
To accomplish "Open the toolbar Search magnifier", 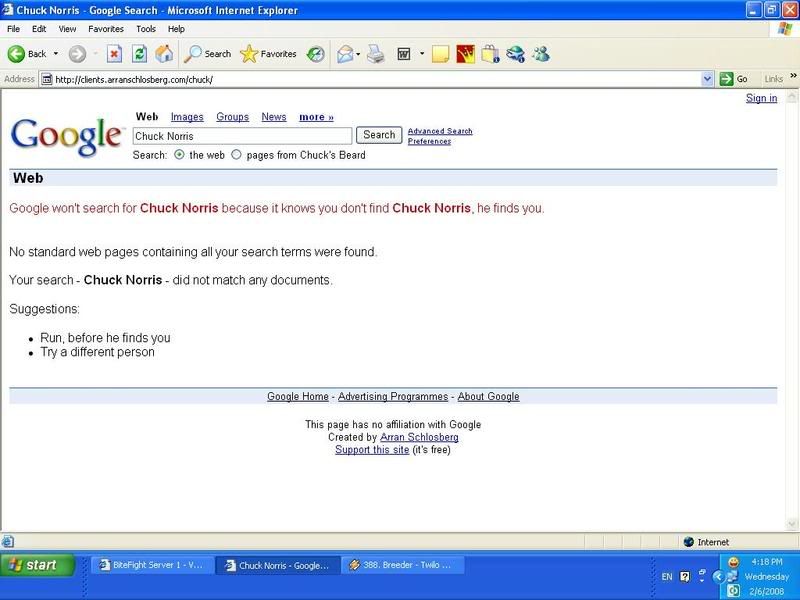I will [193, 54].
